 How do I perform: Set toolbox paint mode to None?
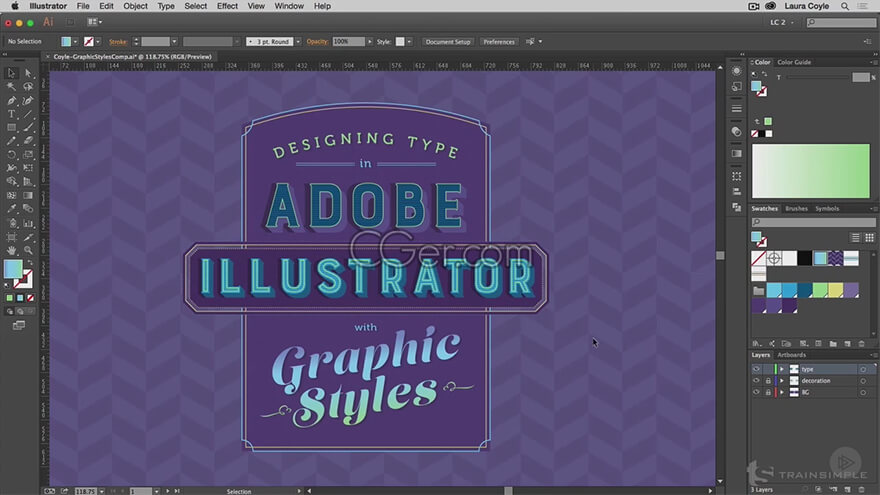30,298
